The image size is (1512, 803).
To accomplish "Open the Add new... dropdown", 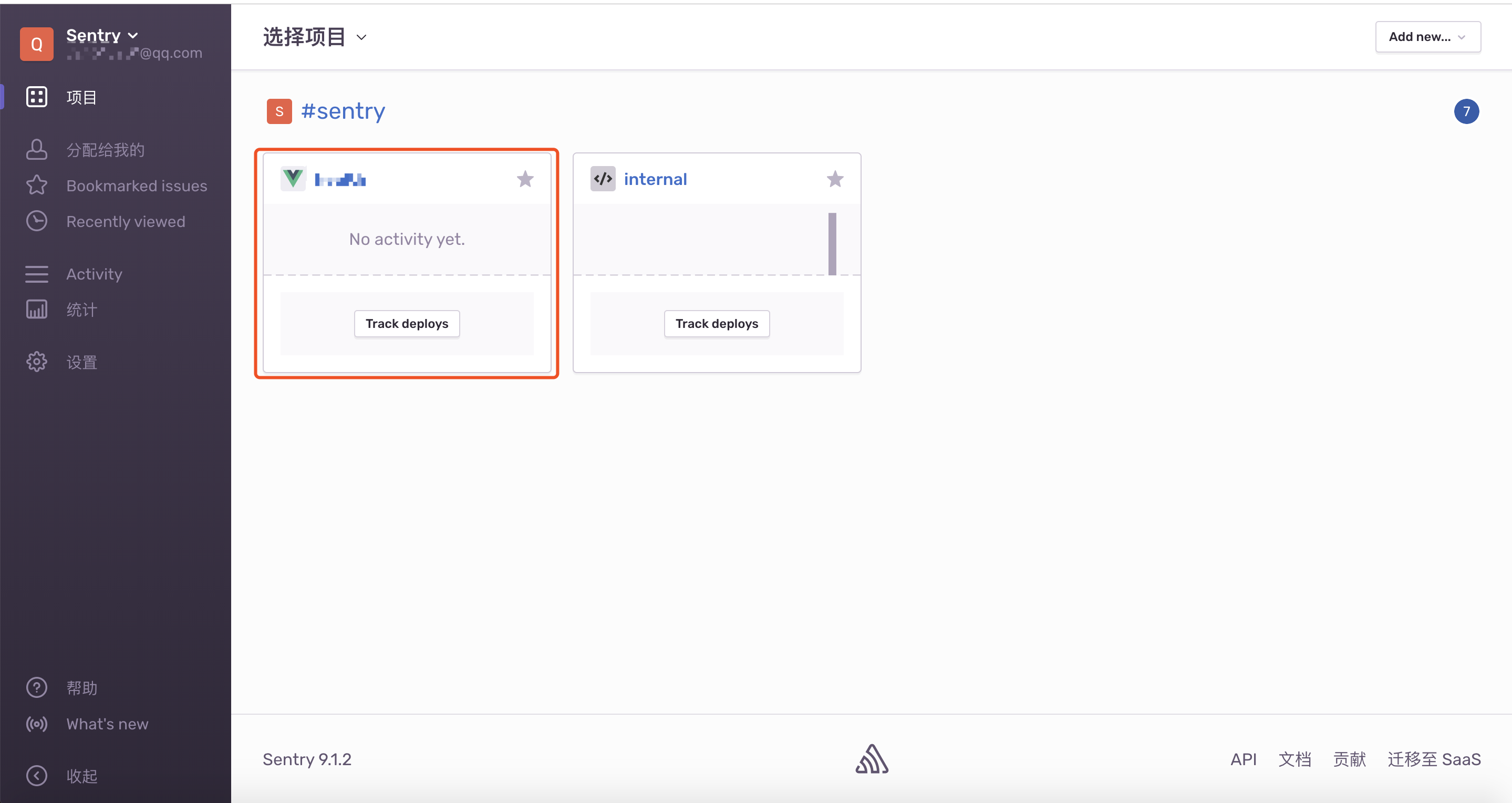I will (1427, 37).
